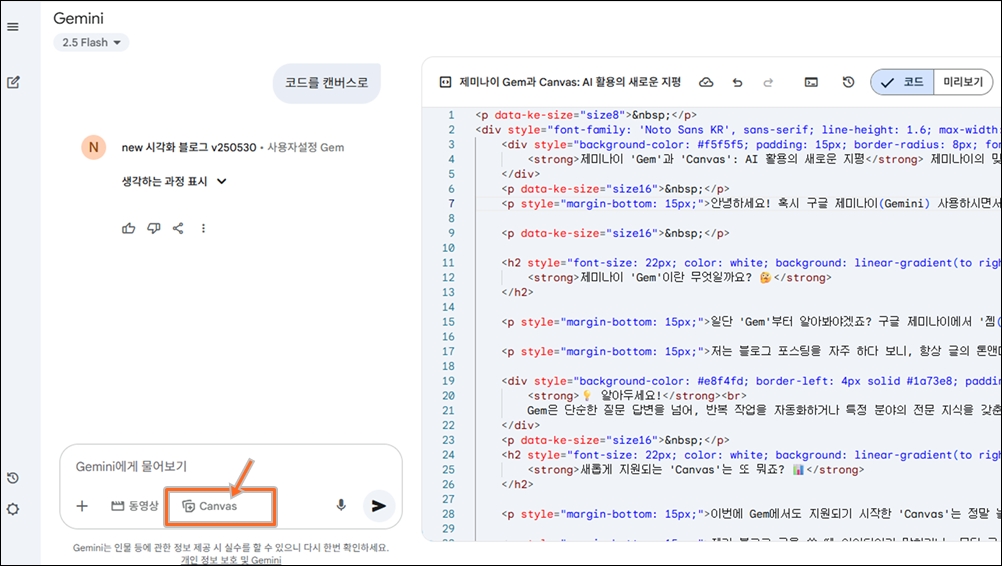Open settings gear in left sidebar
The height and width of the screenshot is (566, 1002).
pos(13,509)
